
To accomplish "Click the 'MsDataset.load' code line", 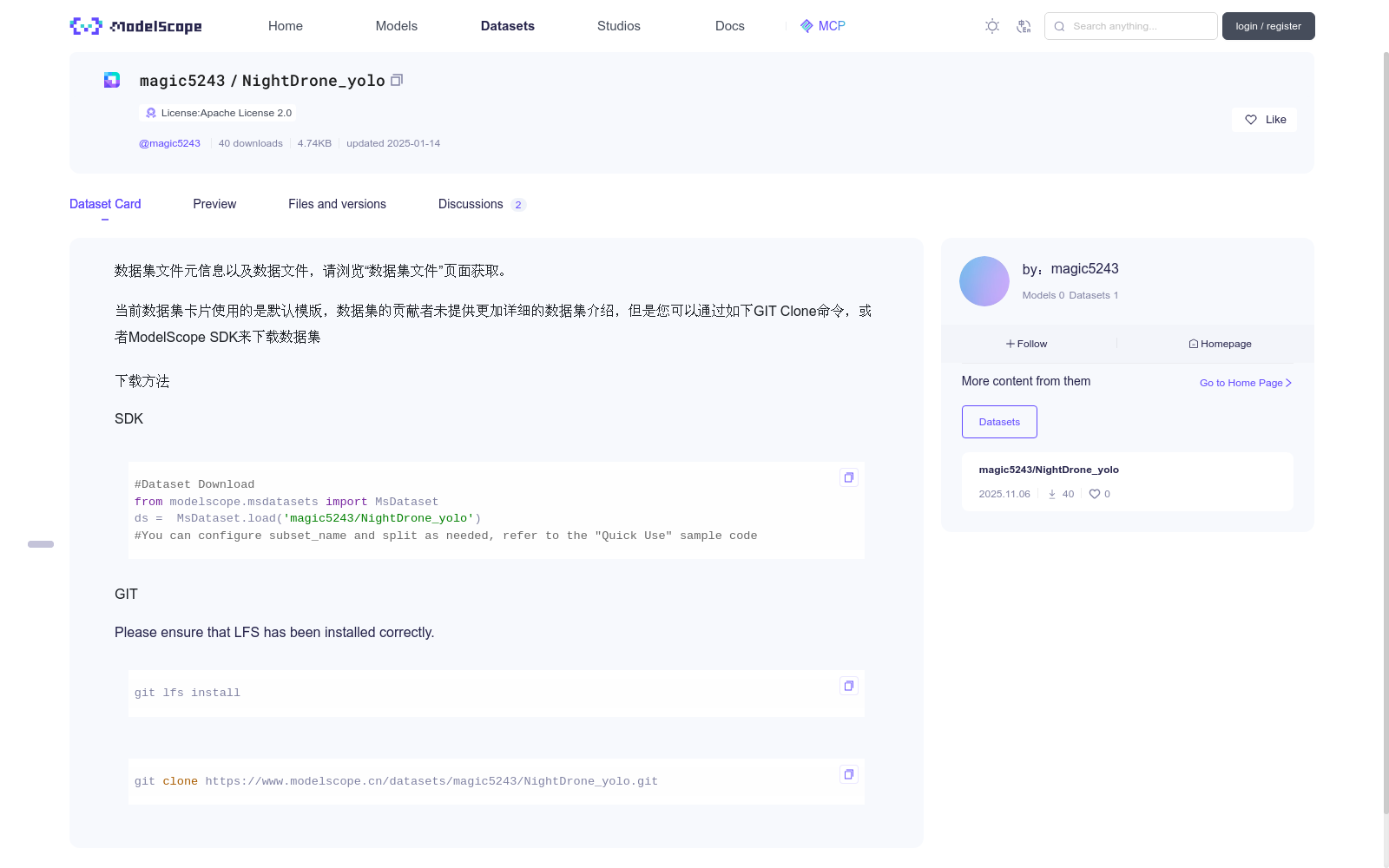I will pyautogui.click(x=307, y=518).
